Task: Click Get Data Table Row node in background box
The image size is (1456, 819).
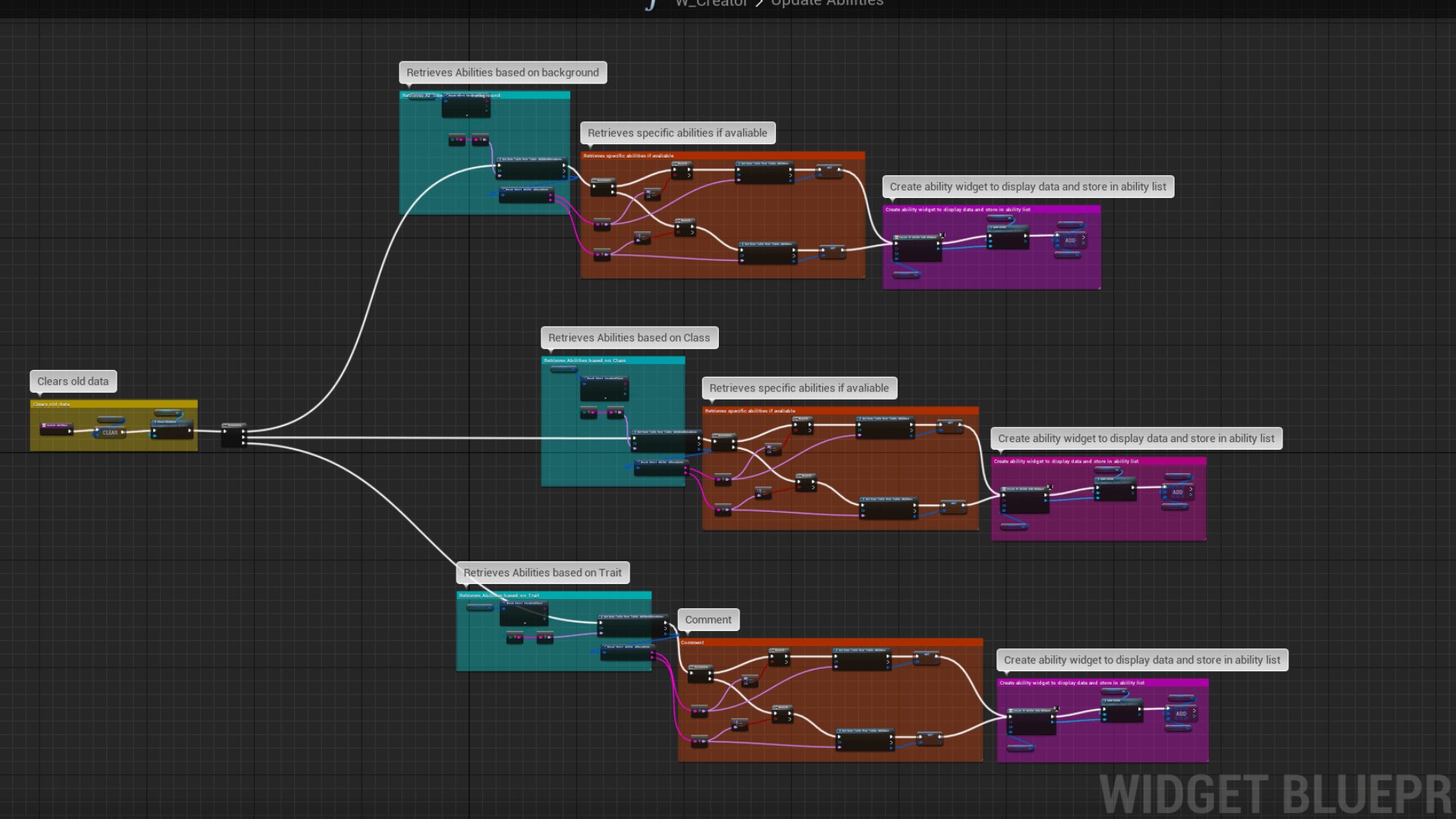Action: pyautogui.click(x=531, y=168)
